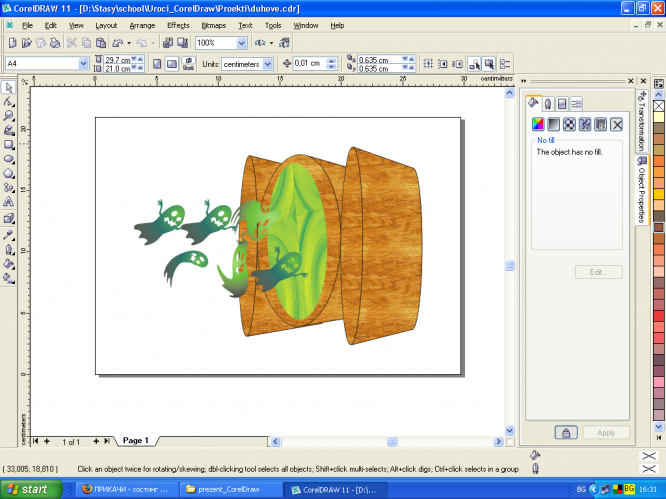Click the Page 1 tab
Screen dimensions: 666x499
135,440
